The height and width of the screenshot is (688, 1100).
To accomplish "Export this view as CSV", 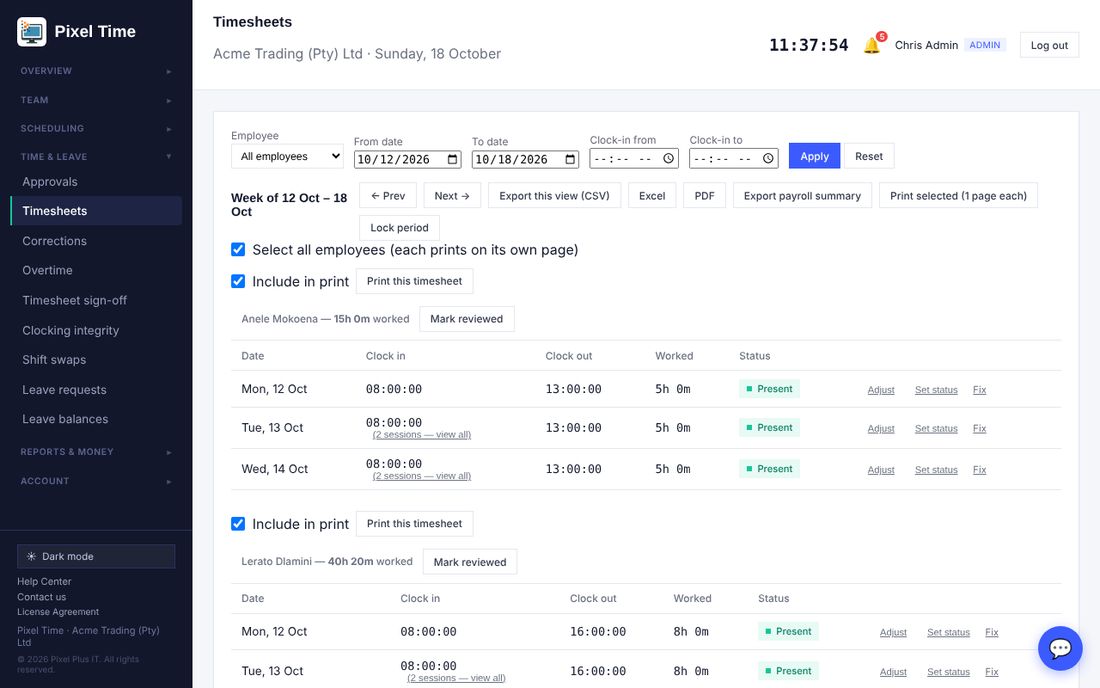I will (x=554, y=196).
